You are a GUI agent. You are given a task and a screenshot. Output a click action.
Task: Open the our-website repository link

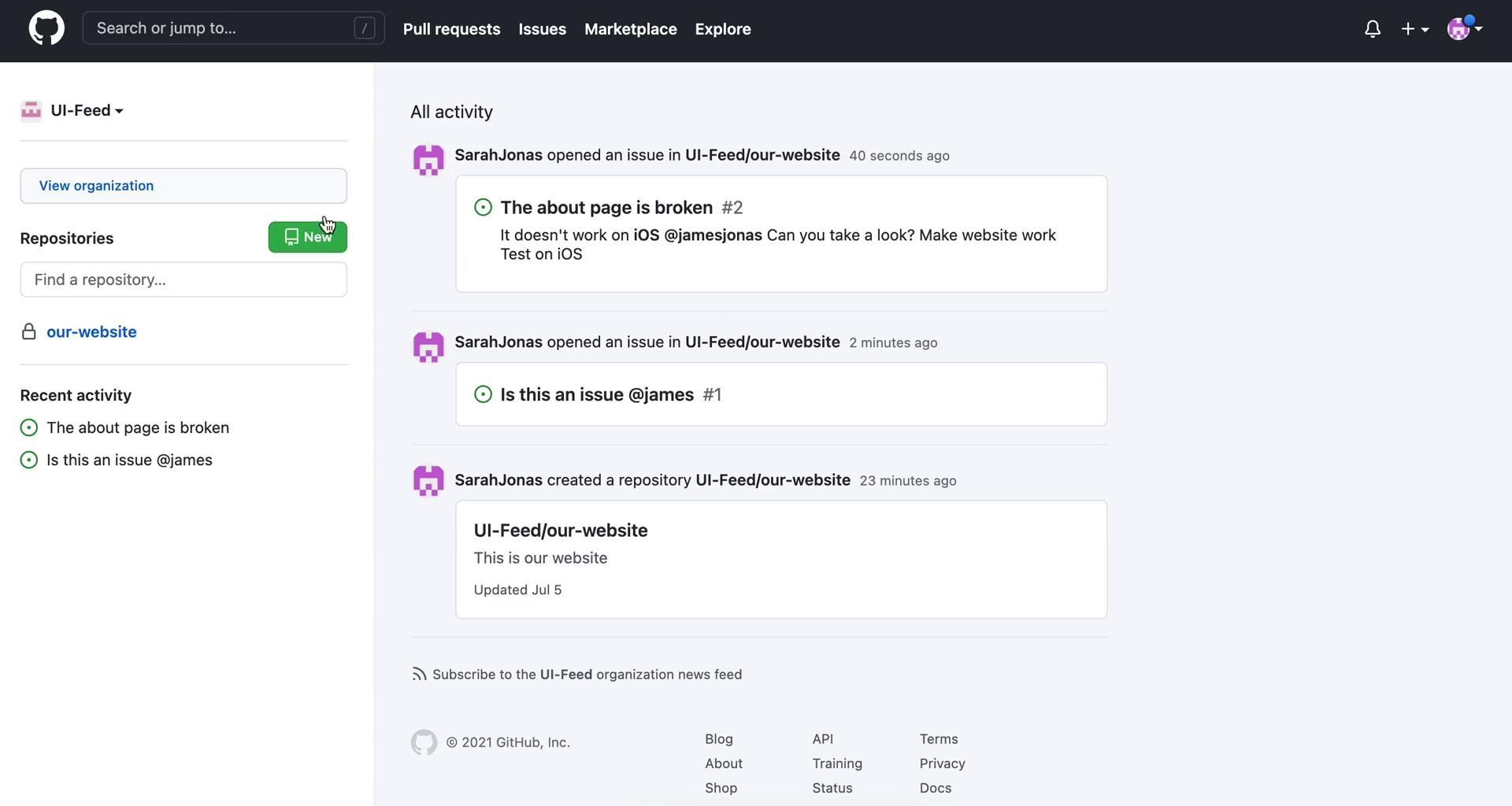point(91,332)
